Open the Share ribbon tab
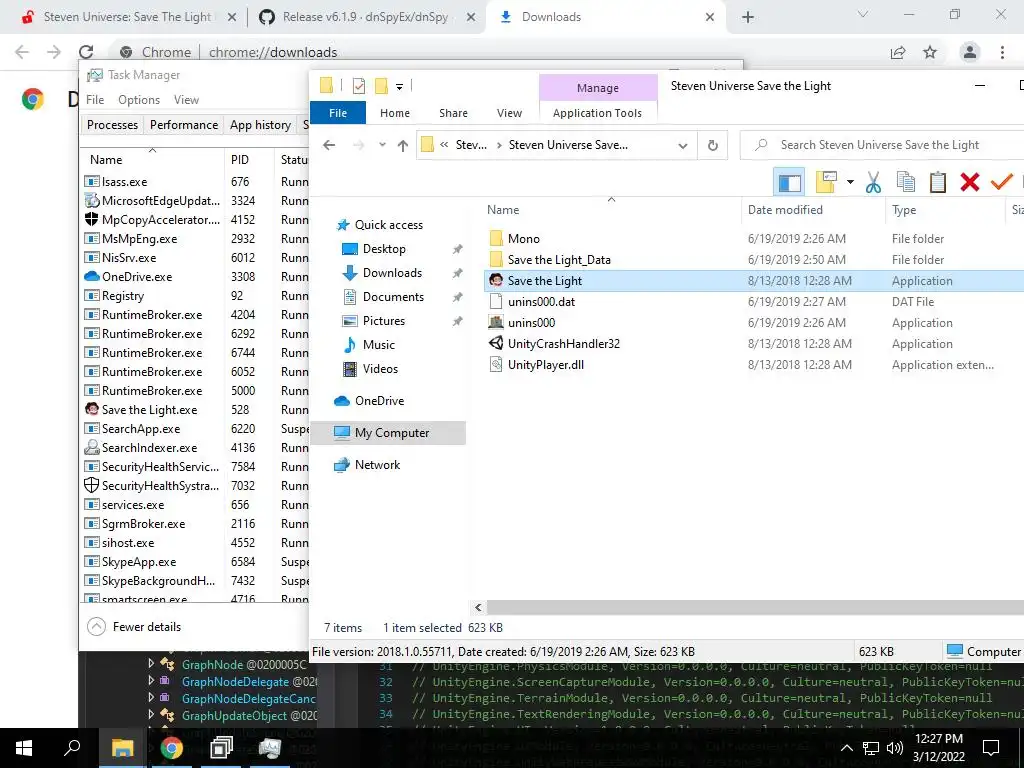The height and width of the screenshot is (768, 1024). [453, 113]
